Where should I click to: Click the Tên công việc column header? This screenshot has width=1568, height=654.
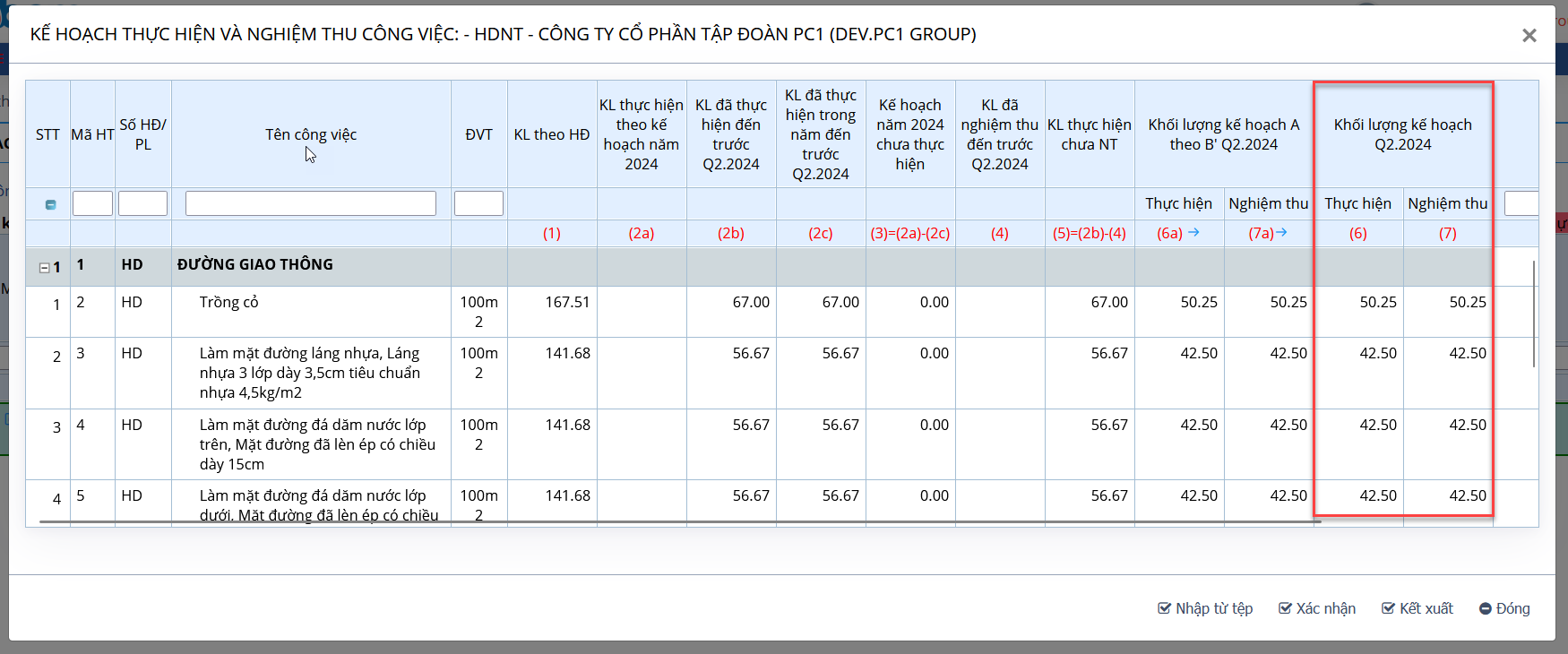(x=310, y=134)
